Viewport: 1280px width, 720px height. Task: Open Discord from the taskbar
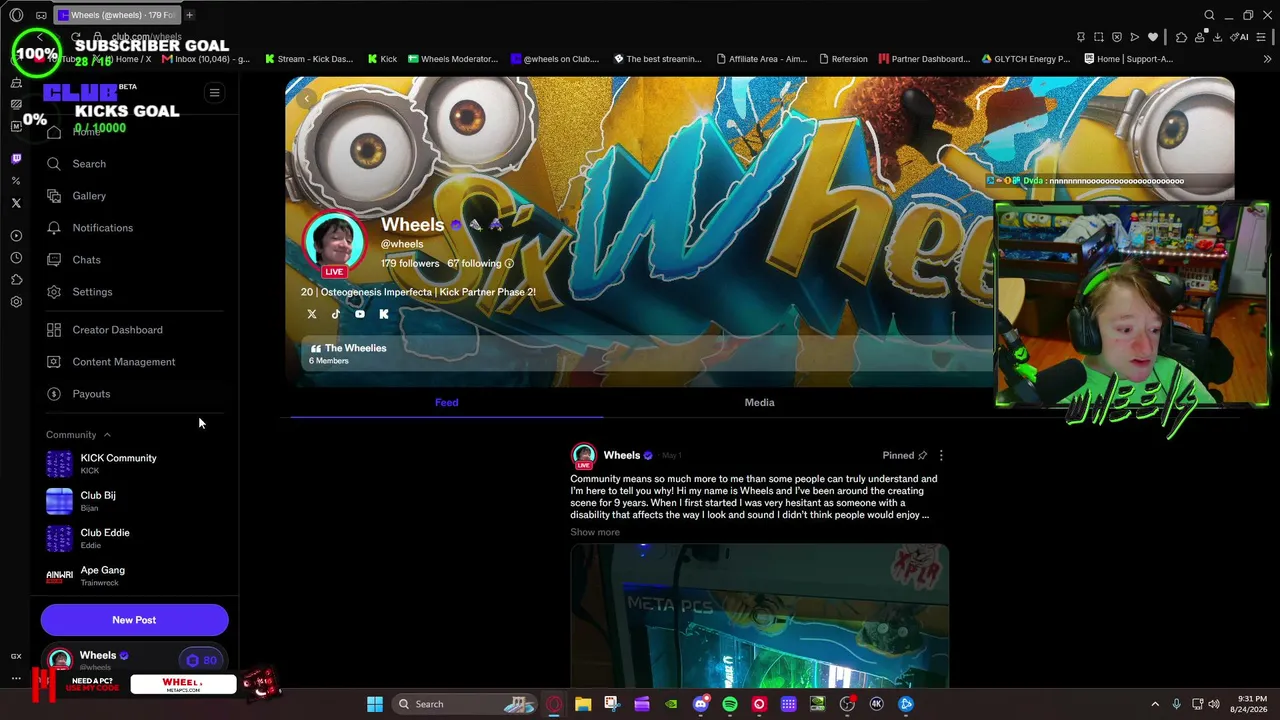701,704
